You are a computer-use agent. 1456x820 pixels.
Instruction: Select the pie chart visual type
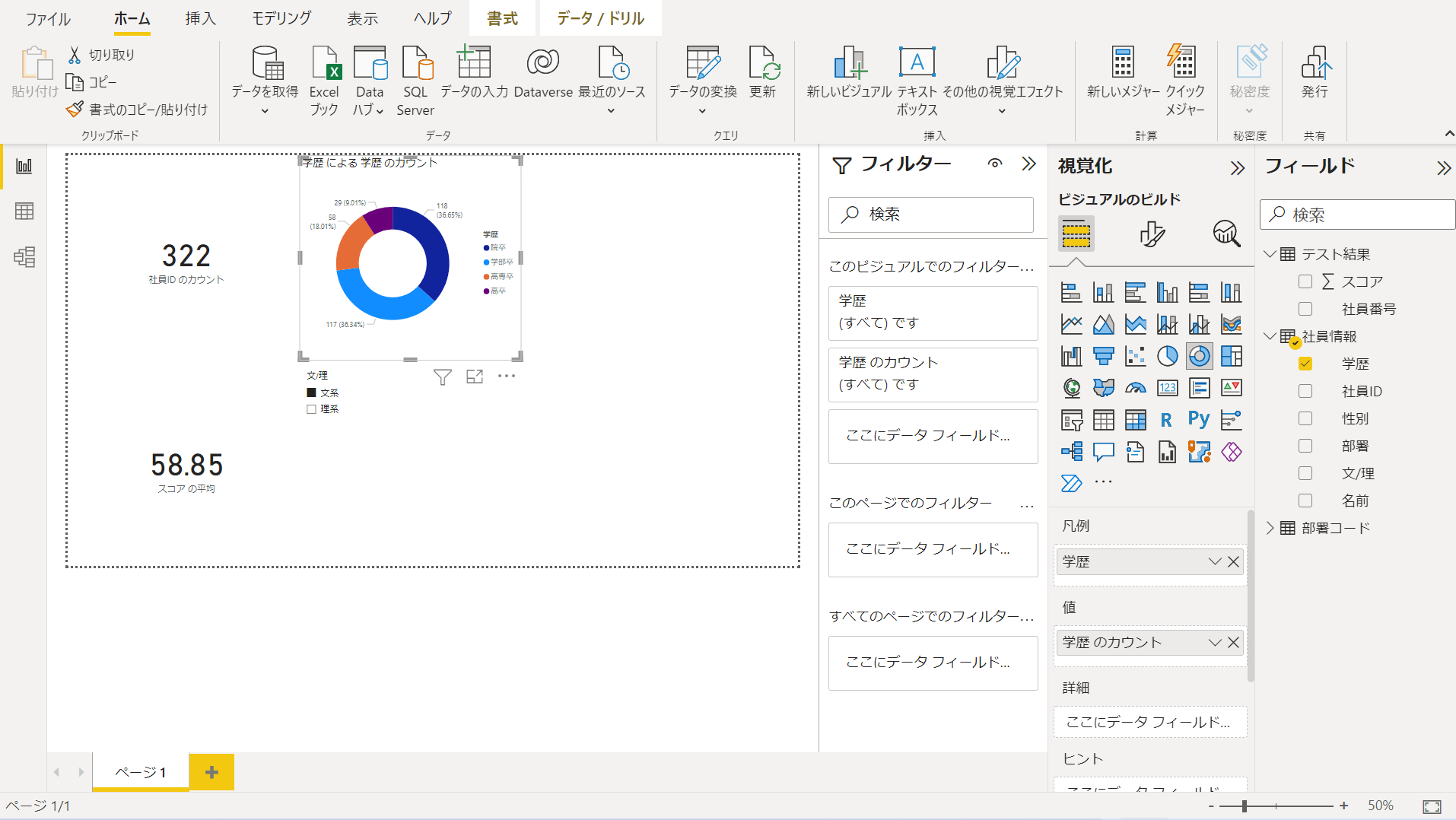(x=1167, y=356)
